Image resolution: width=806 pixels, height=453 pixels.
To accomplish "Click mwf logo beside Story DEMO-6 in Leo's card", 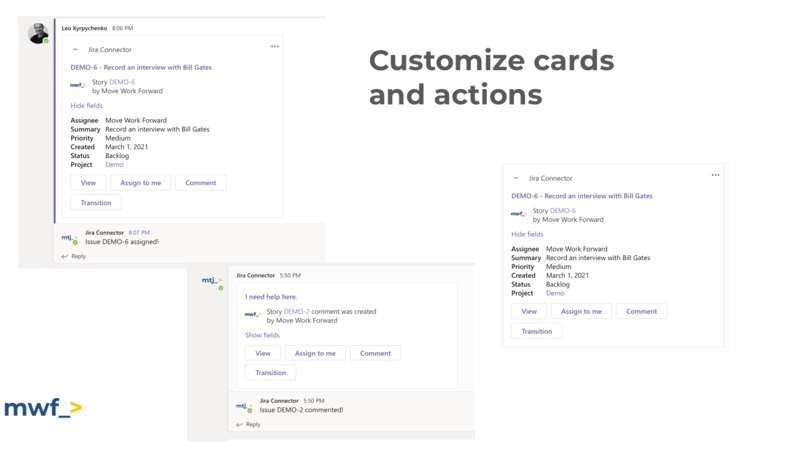I will pos(78,85).
